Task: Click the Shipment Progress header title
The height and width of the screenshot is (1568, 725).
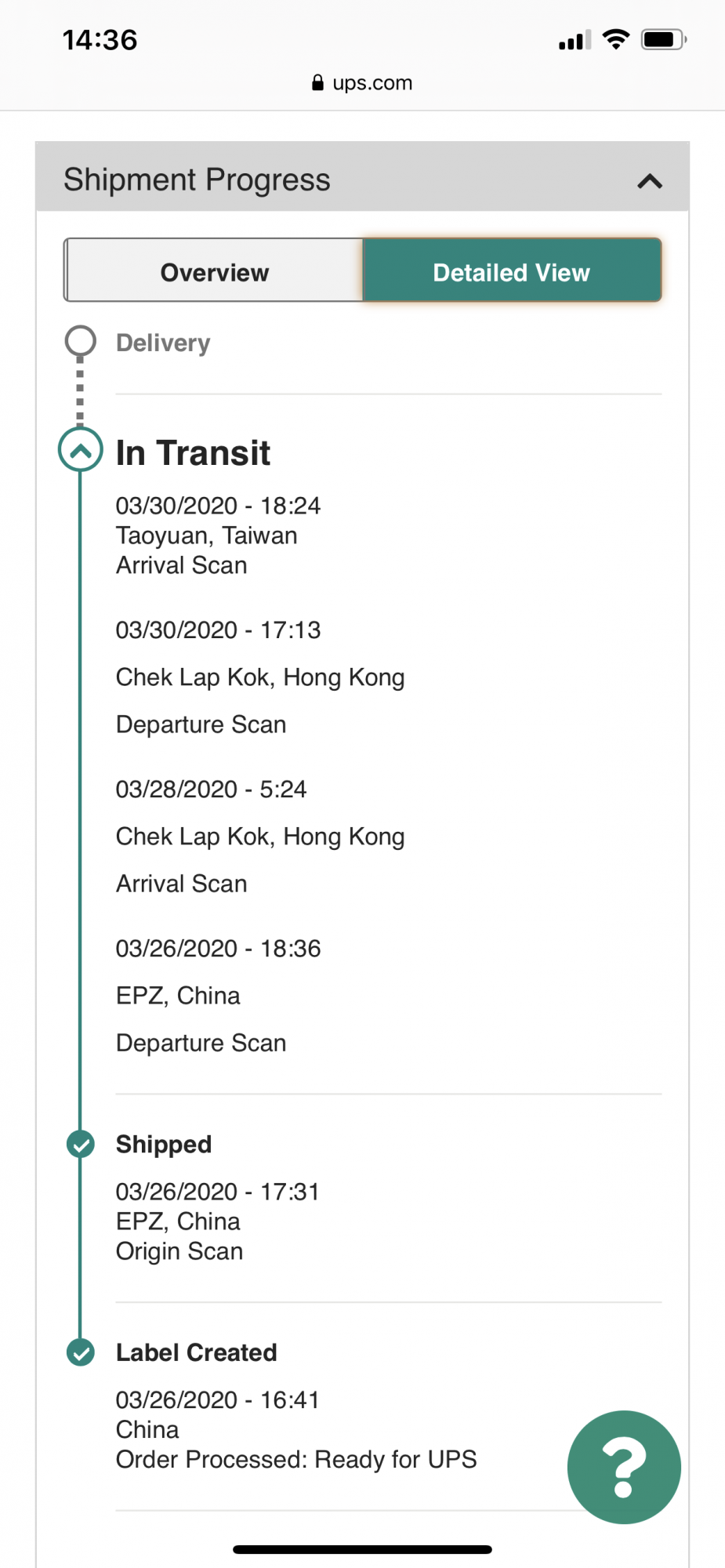Action: click(x=197, y=180)
